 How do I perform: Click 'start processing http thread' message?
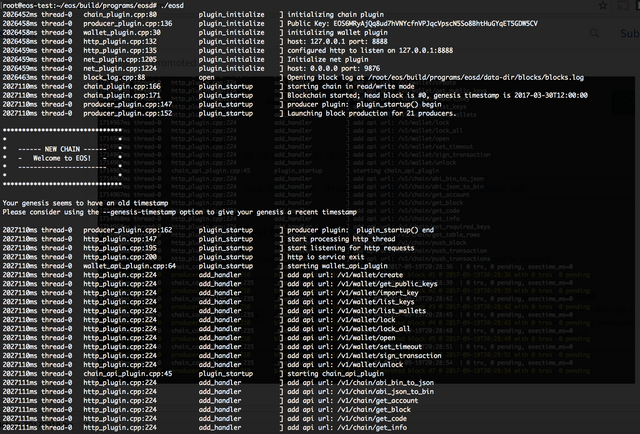(341, 239)
